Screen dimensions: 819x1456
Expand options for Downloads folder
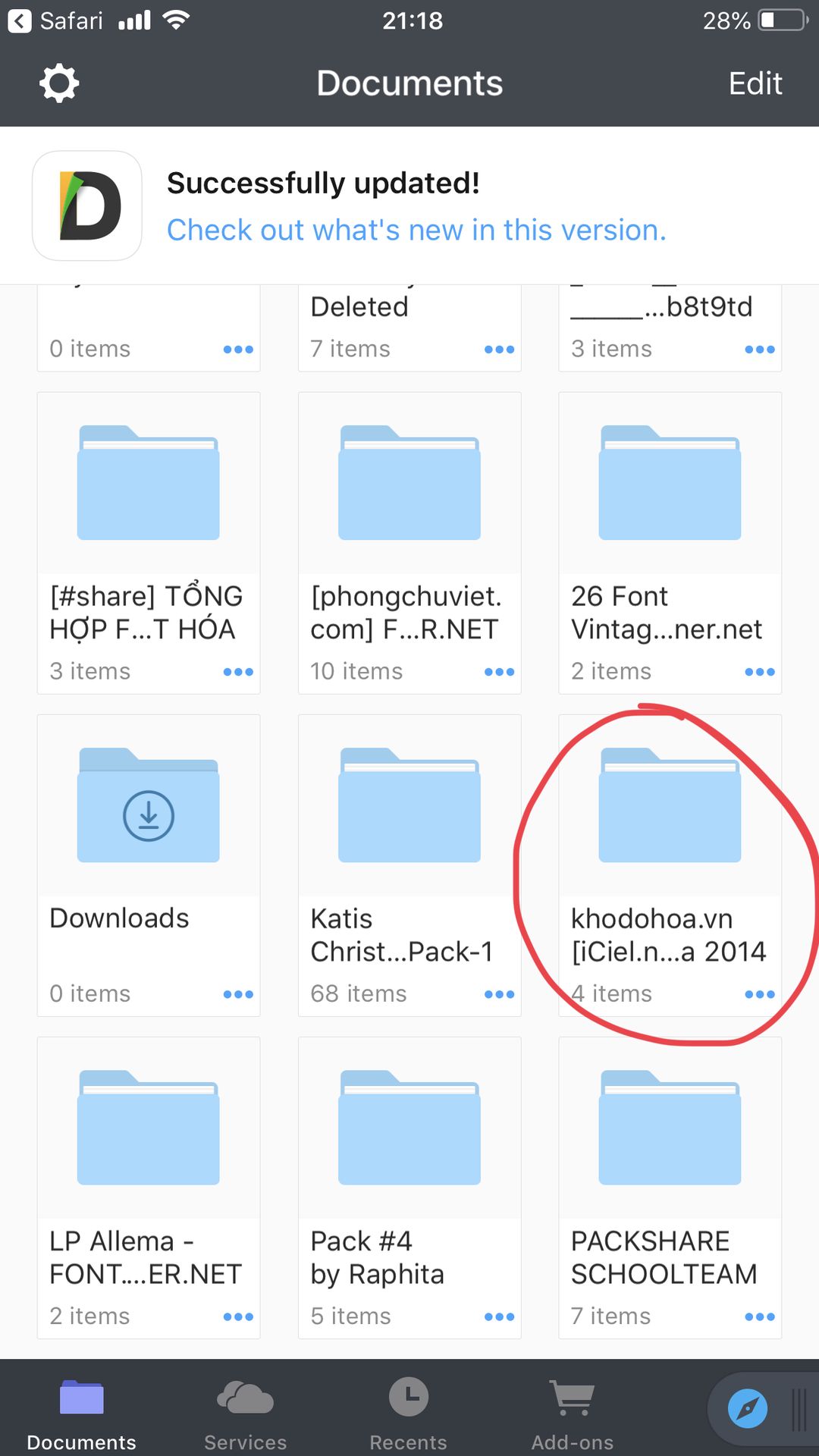point(238,994)
